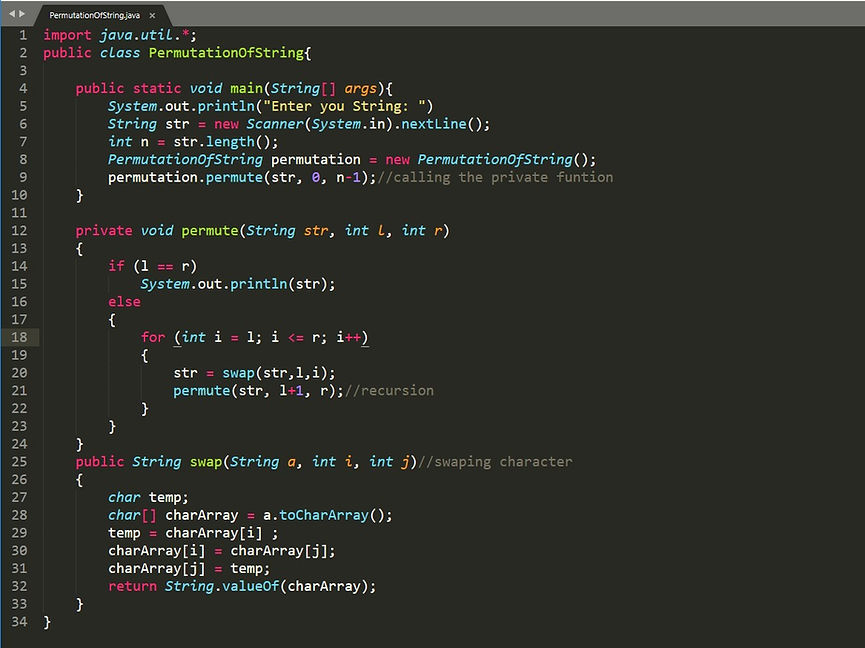
Task: Click 'valueOf' on line 32
Action: pos(250,586)
